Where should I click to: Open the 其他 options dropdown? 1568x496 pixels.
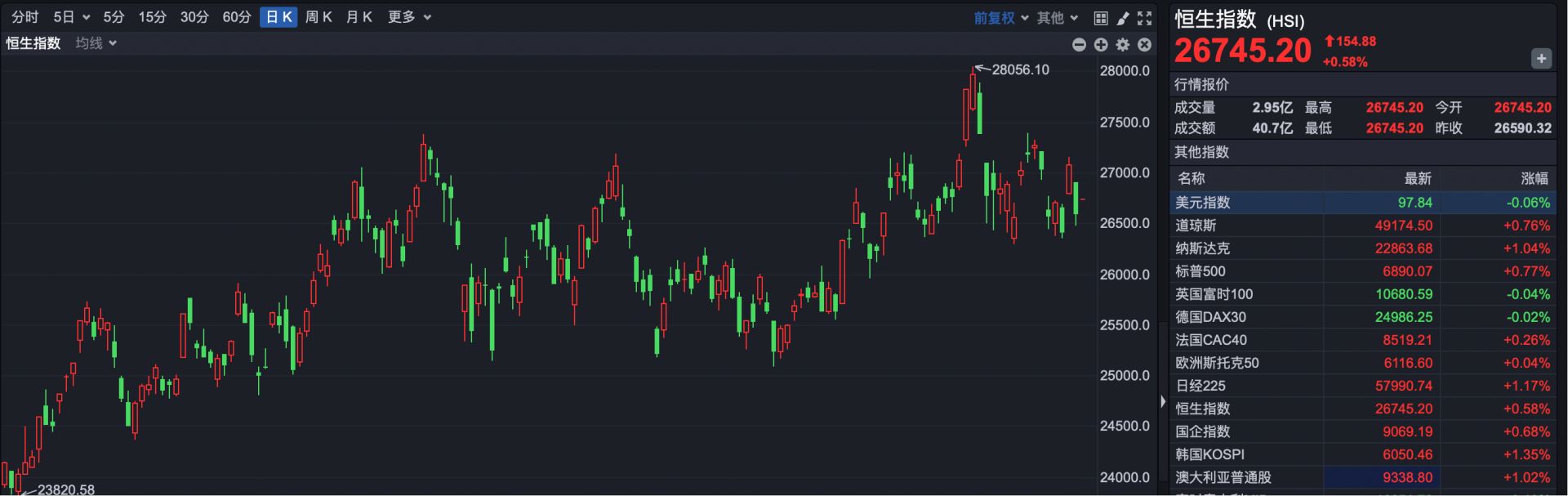coord(1058,18)
